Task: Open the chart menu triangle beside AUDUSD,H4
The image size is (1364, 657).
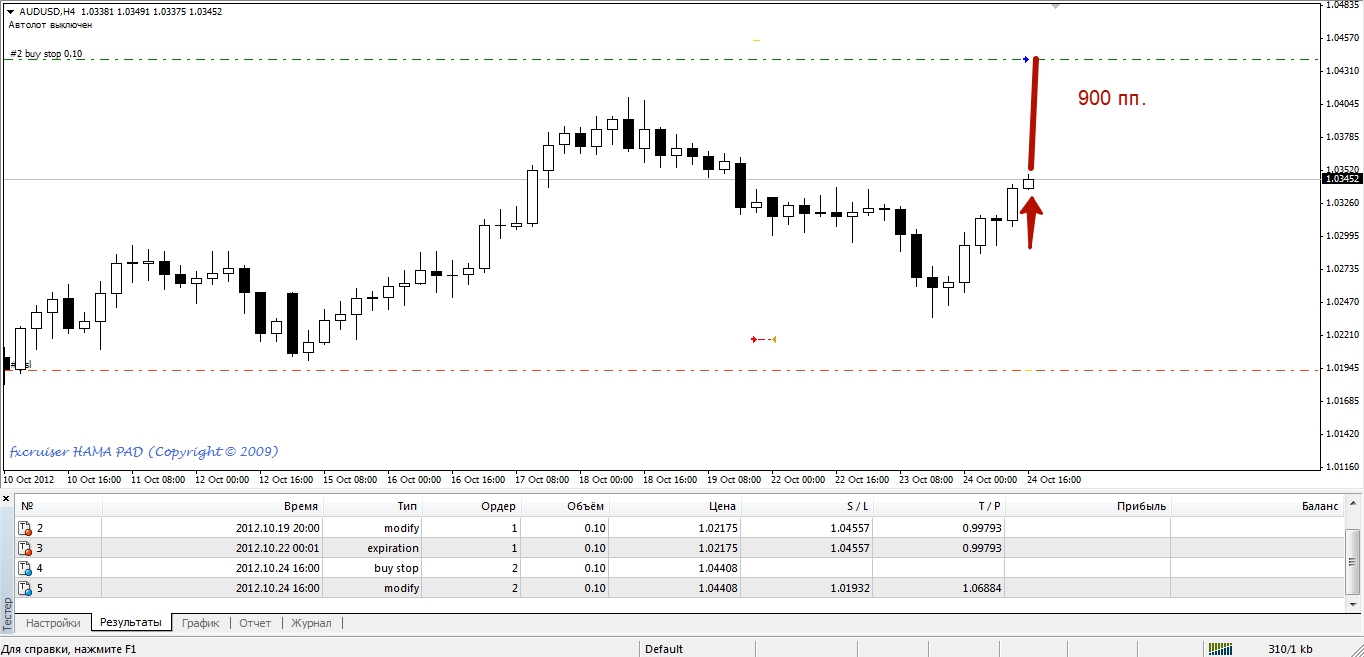Action: pos(11,12)
